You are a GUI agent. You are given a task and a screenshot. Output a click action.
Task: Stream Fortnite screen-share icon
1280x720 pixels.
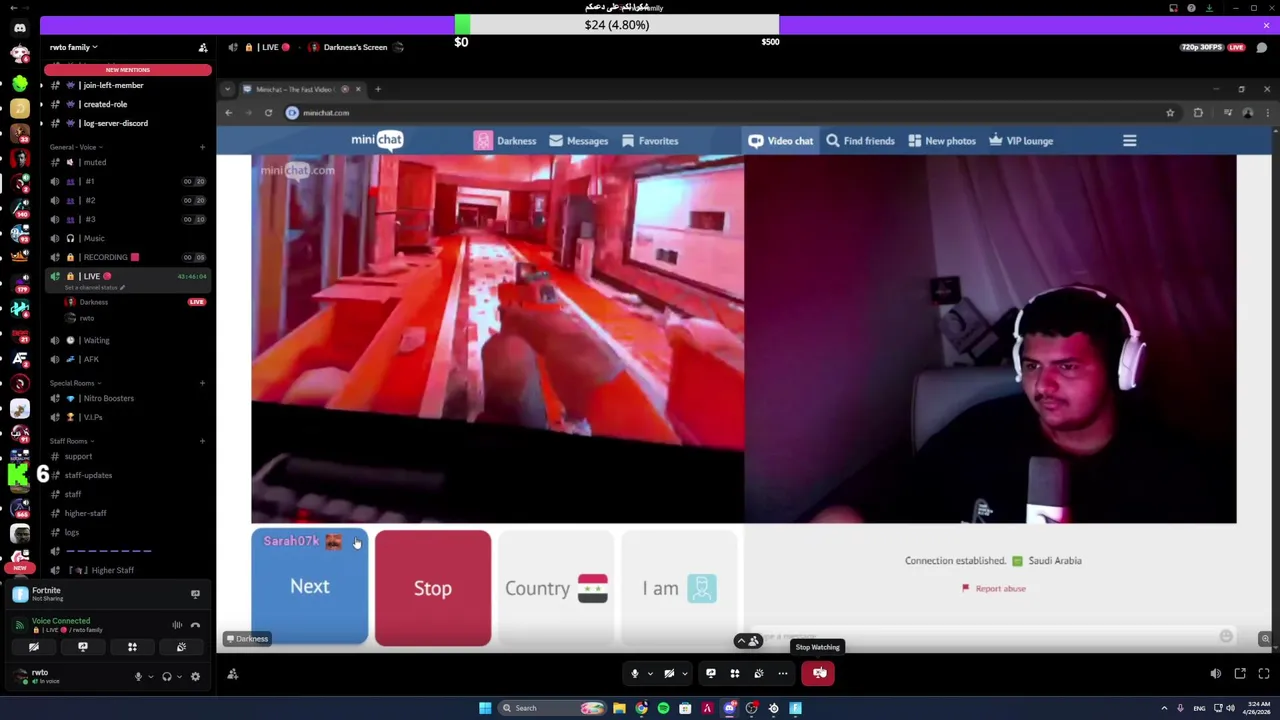[195, 594]
